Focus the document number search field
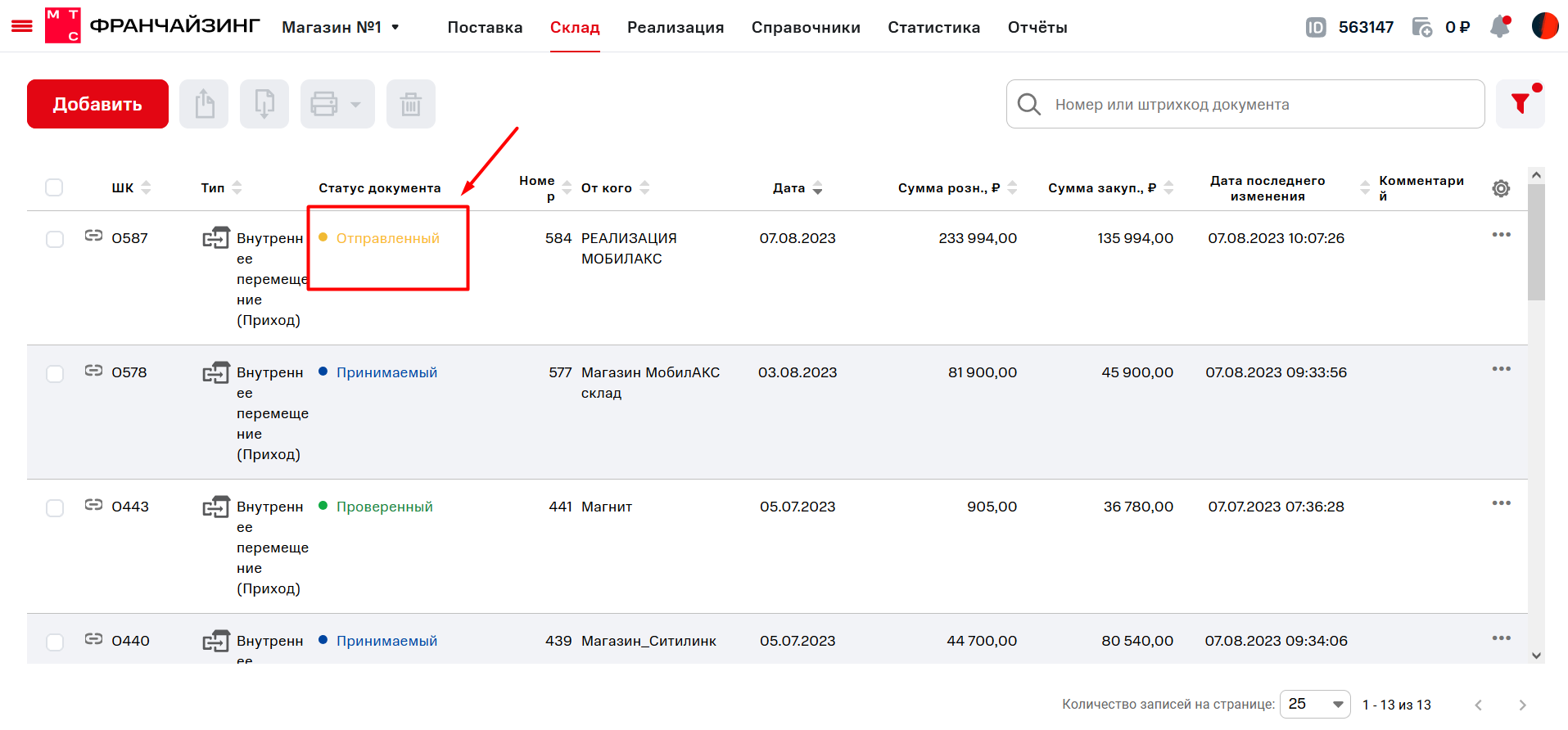Viewport: 1568px width, 730px height. [x=1245, y=104]
